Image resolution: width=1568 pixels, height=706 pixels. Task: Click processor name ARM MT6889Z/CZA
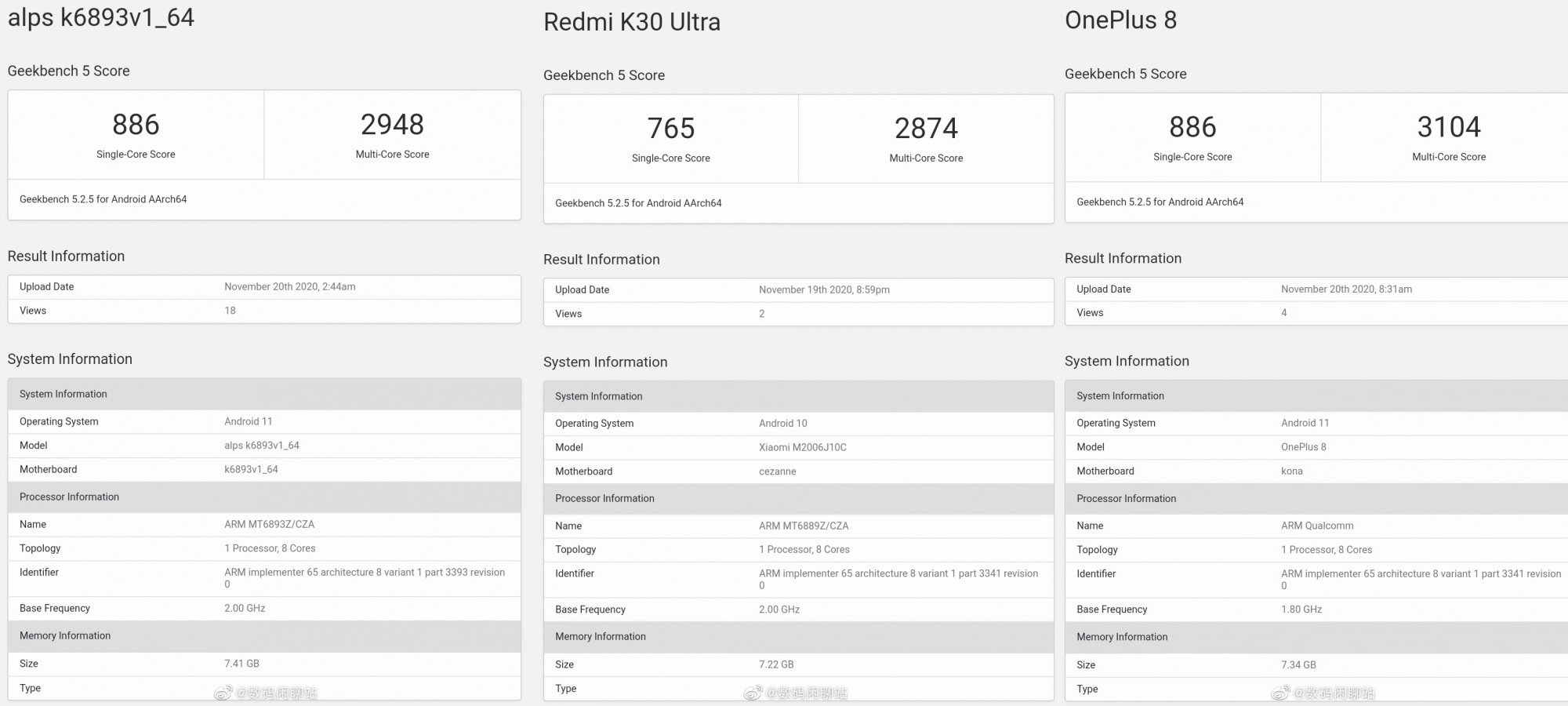804,526
